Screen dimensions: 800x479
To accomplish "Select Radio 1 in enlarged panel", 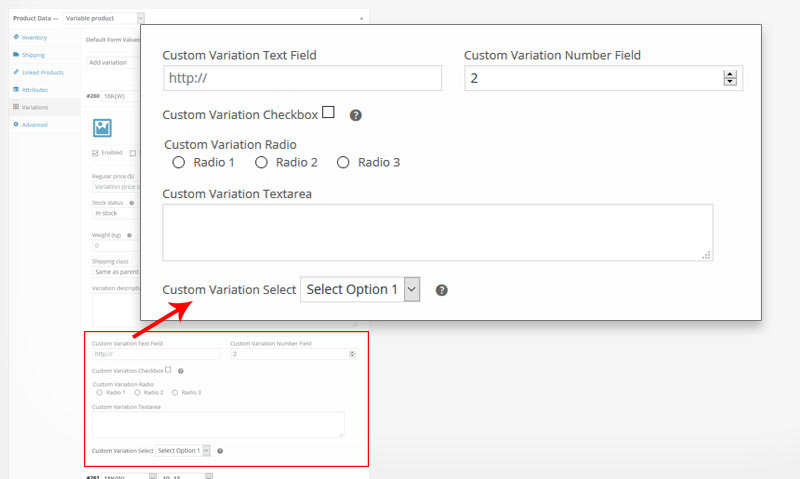I will tap(179, 162).
